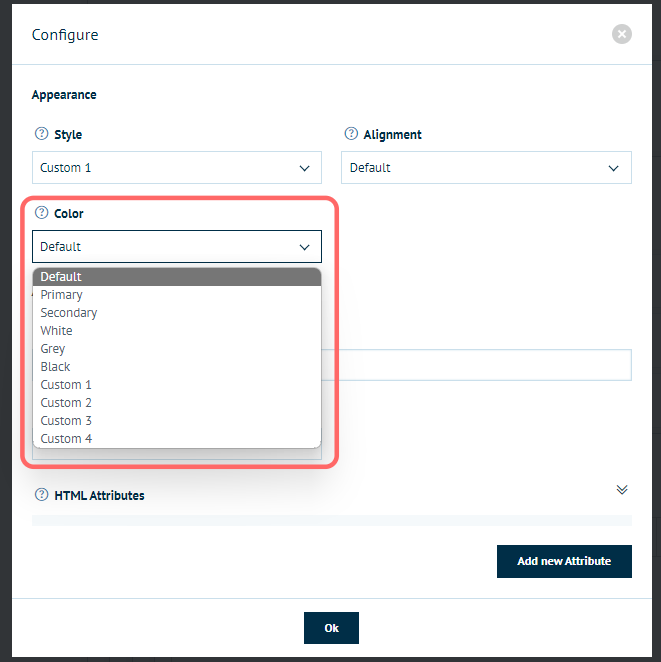Pick White from the color list
661x662 pixels.
point(177,331)
